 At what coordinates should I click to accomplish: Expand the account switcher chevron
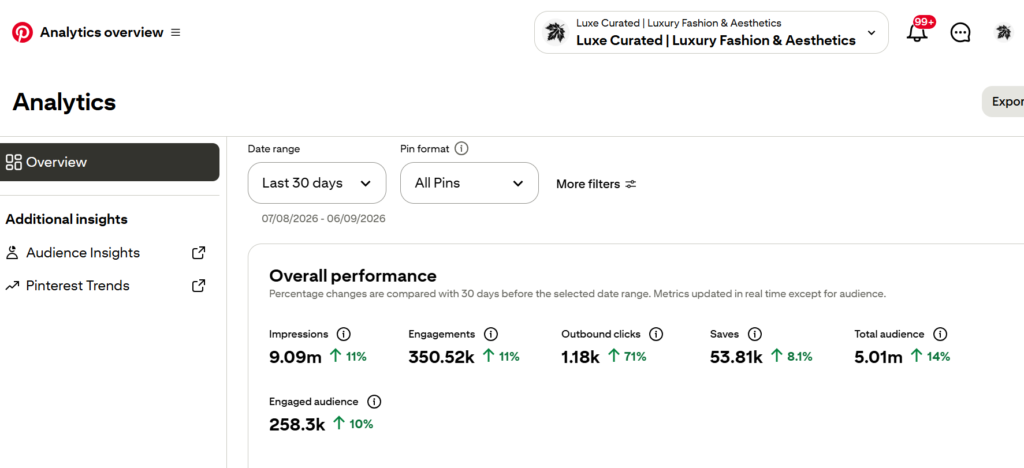[x=871, y=33]
